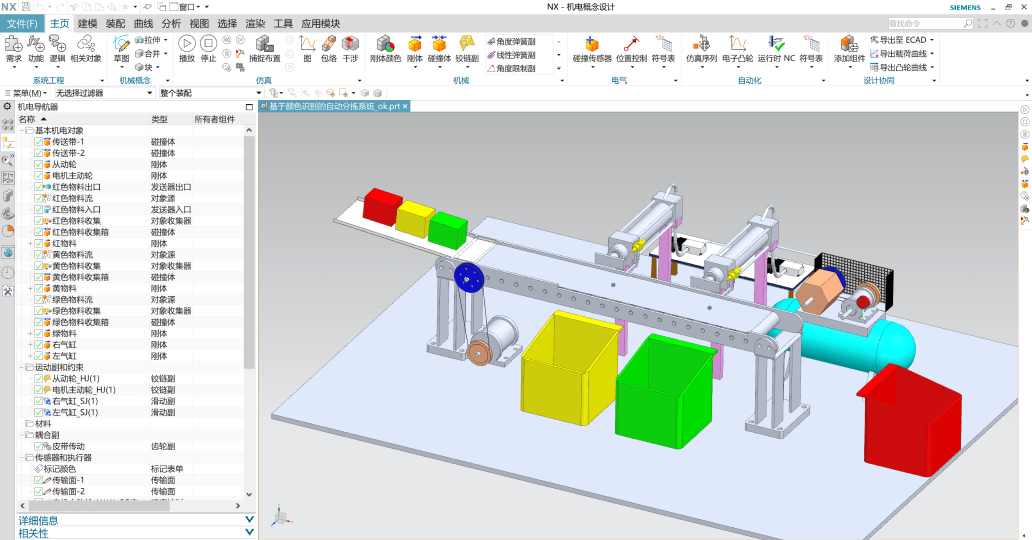Select 角度限制副 in the 机械 gallery
This screenshot has width=1032, height=540.
click(511, 68)
